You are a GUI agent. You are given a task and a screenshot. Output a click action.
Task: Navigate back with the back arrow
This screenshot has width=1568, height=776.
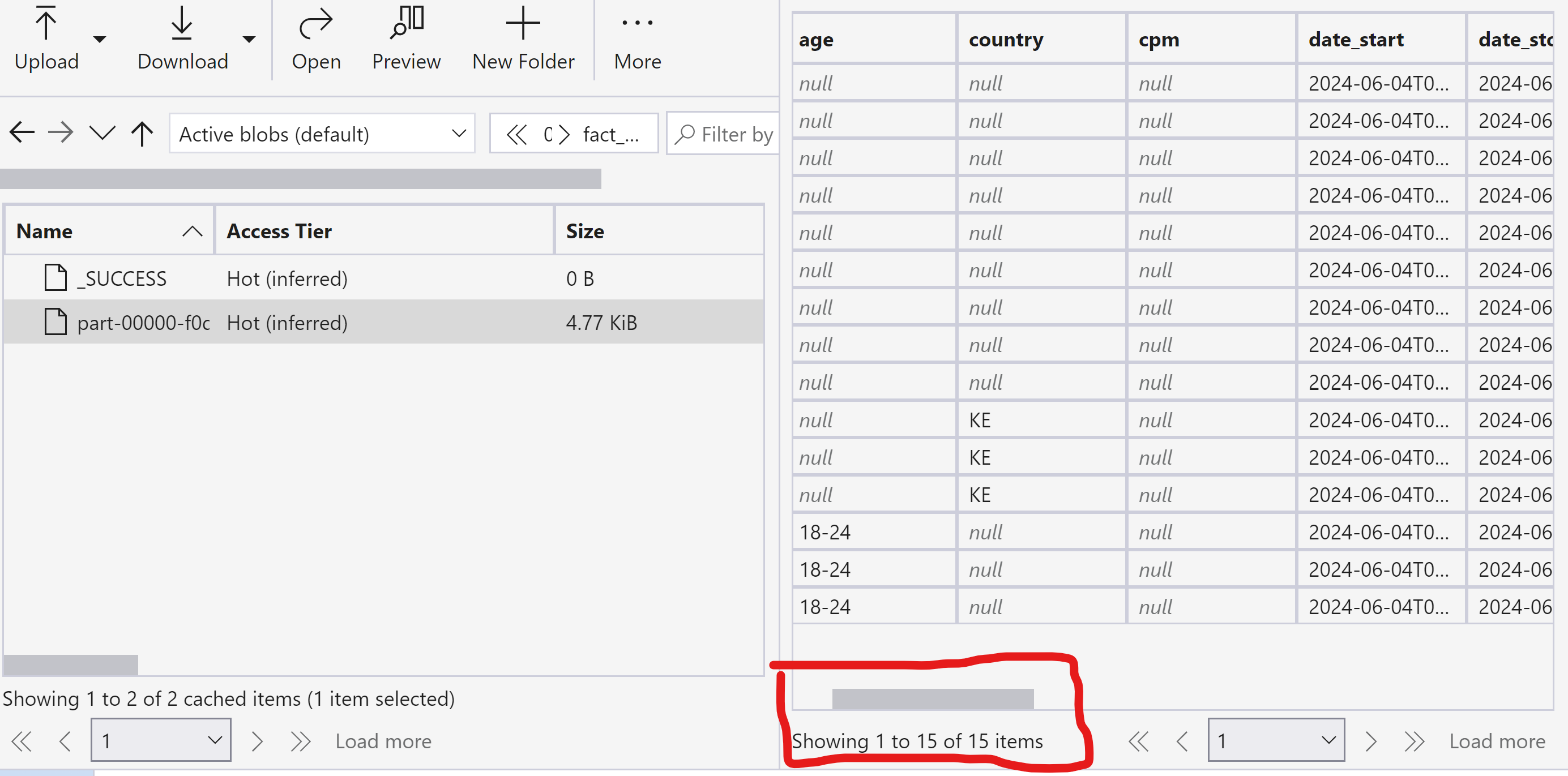pyautogui.click(x=22, y=132)
